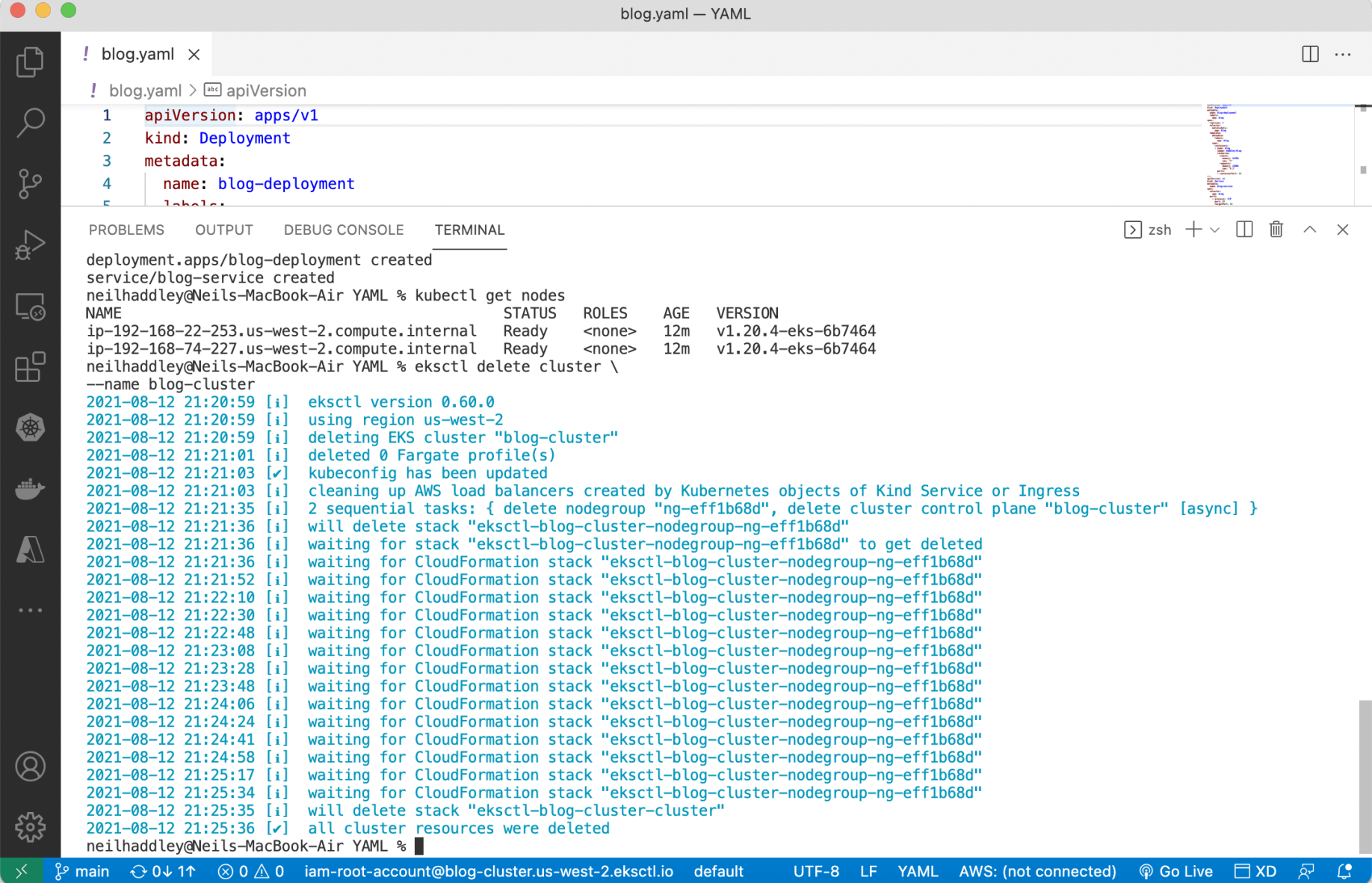Image resolution: width=1372 pixels, height=883 pixels.
Task: Split the terminal pane
Action: click(1244, 230)
